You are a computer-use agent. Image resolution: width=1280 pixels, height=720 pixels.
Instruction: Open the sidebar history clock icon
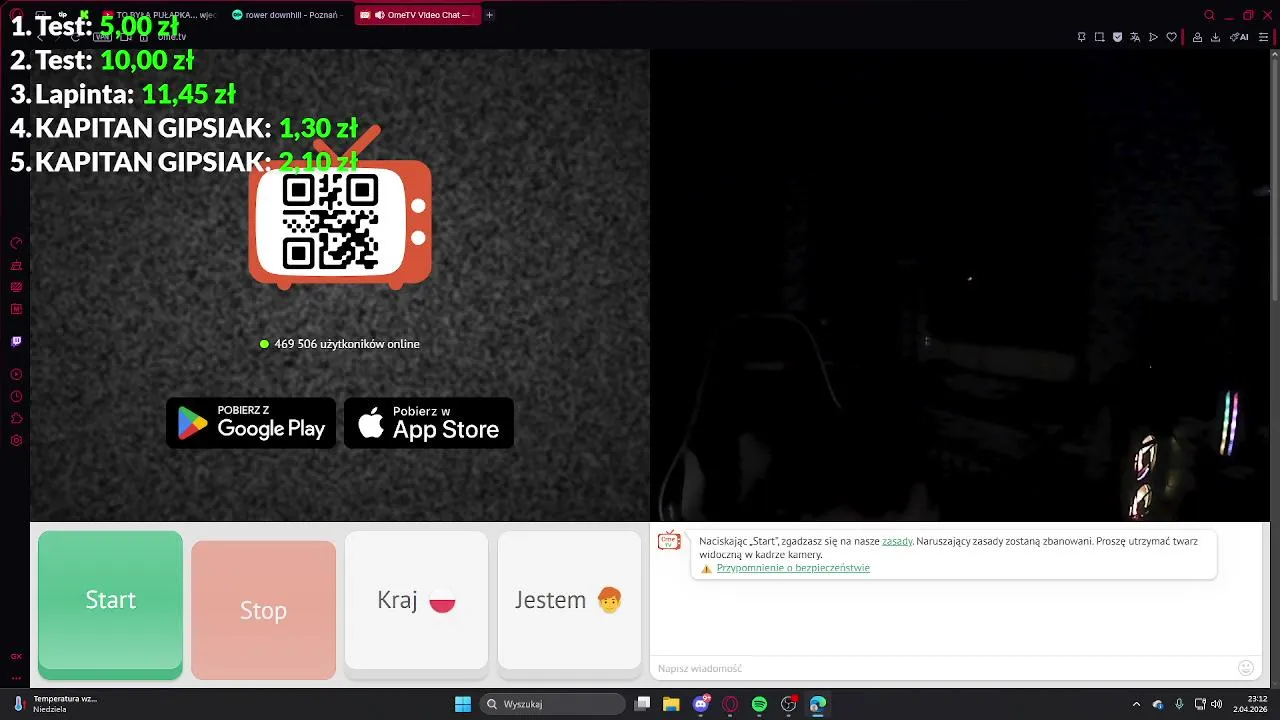(16, 396)
